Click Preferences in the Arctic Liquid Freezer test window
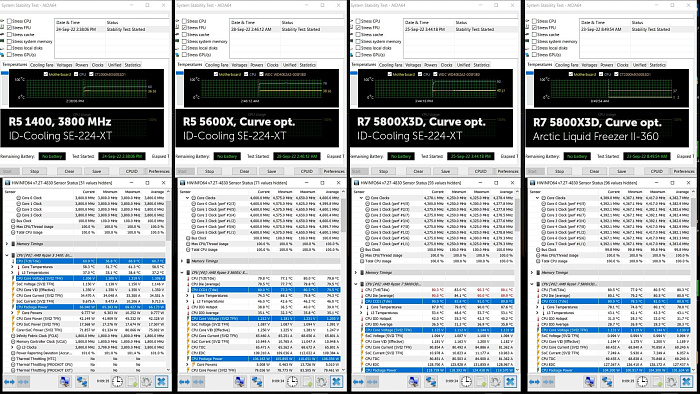 (x=683, y=171)
